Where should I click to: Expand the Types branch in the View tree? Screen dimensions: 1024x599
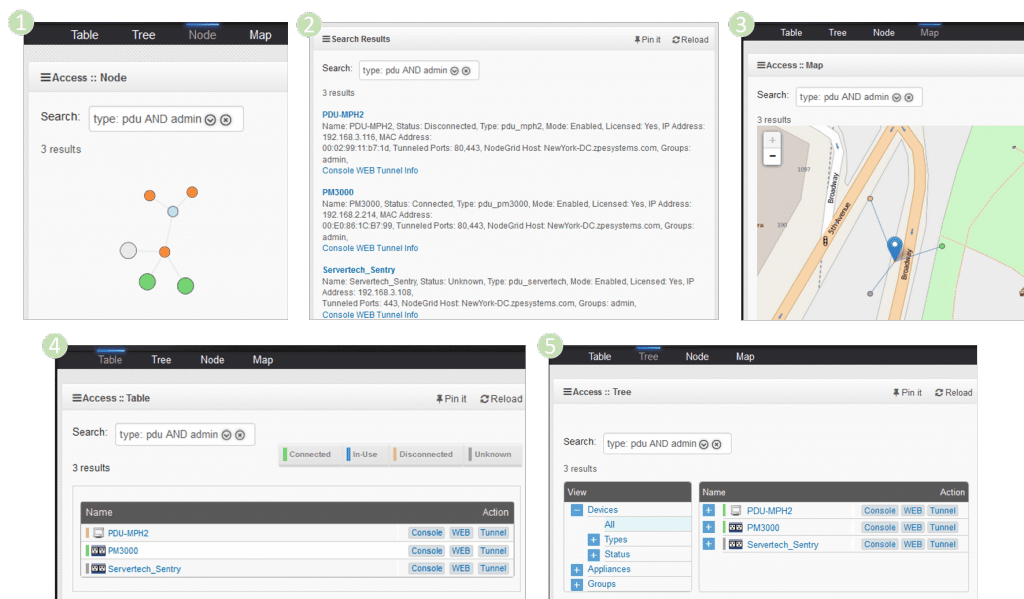pos(593,540)
